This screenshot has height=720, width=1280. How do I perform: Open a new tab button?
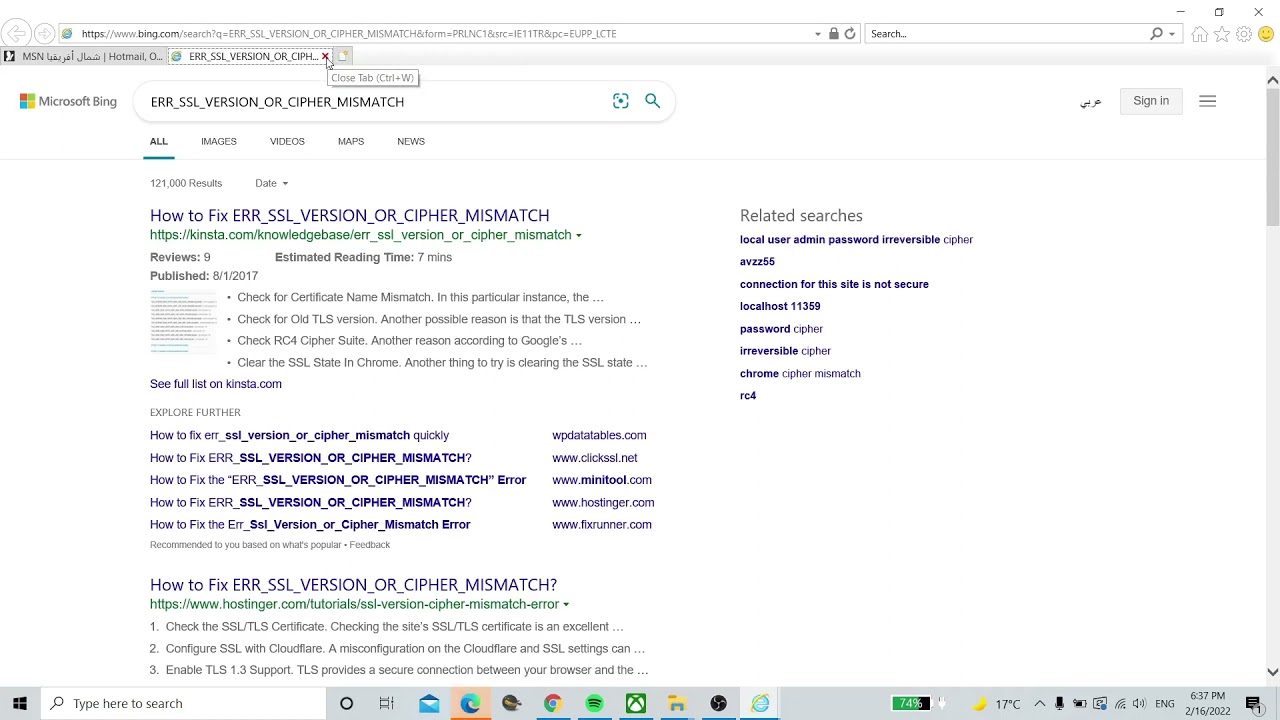coord(343,56)
